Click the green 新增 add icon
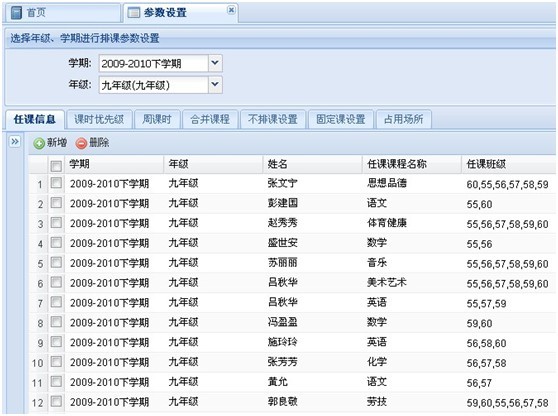 [39, 143]
